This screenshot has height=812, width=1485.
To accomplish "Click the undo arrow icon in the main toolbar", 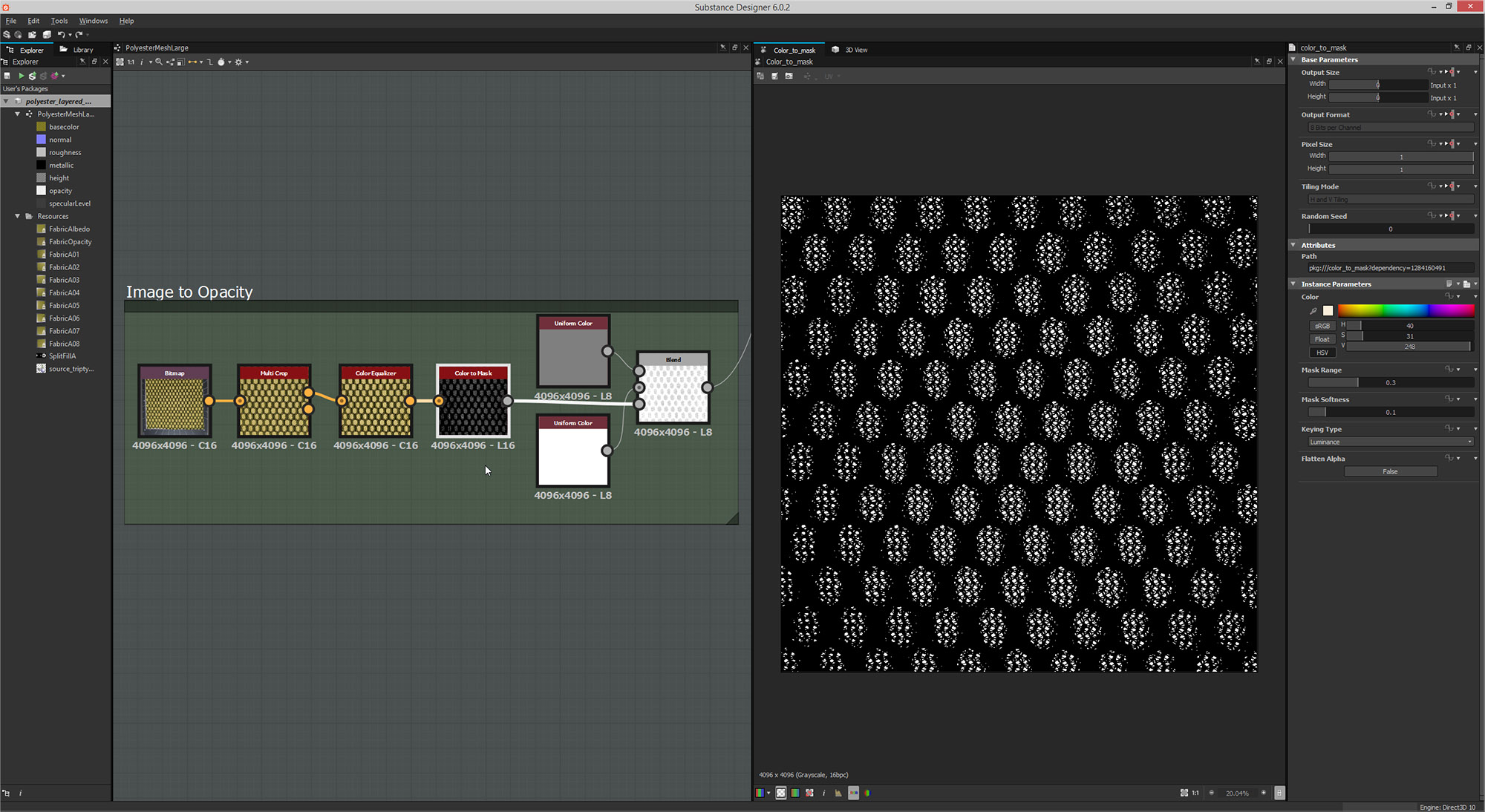I will [x=61, y=34].
